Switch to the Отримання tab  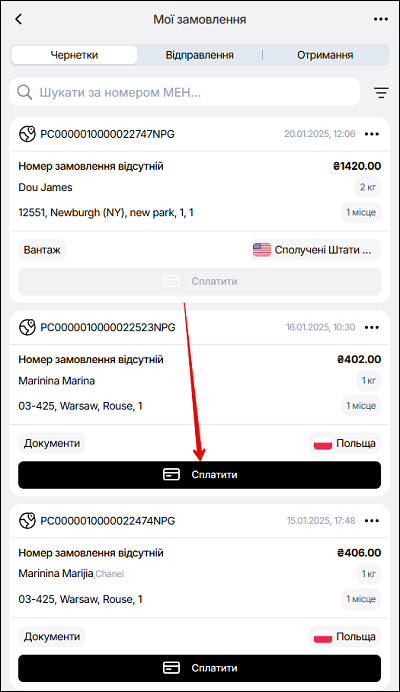pyautogui.click(x=325, y=55)
